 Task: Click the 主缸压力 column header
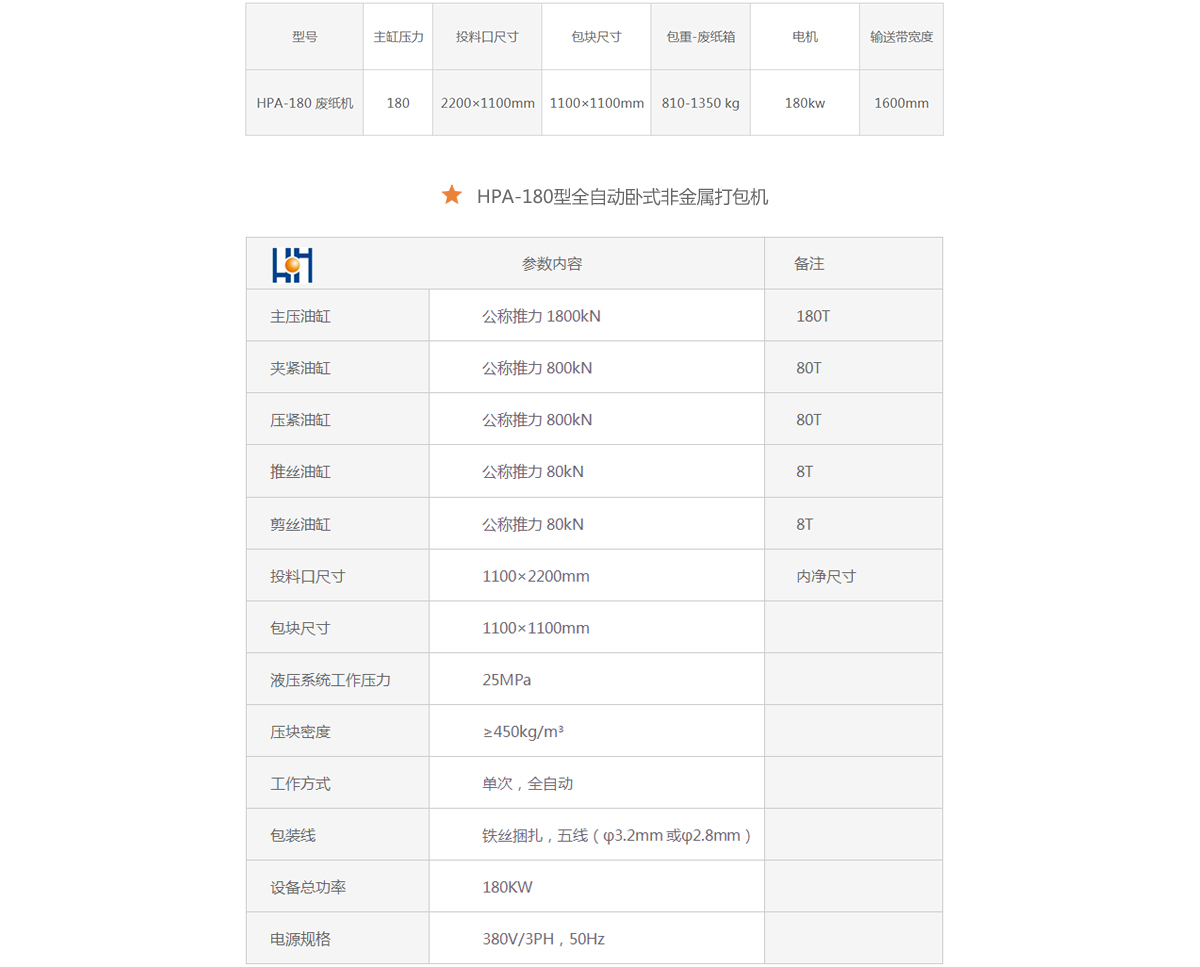point(398,37)
